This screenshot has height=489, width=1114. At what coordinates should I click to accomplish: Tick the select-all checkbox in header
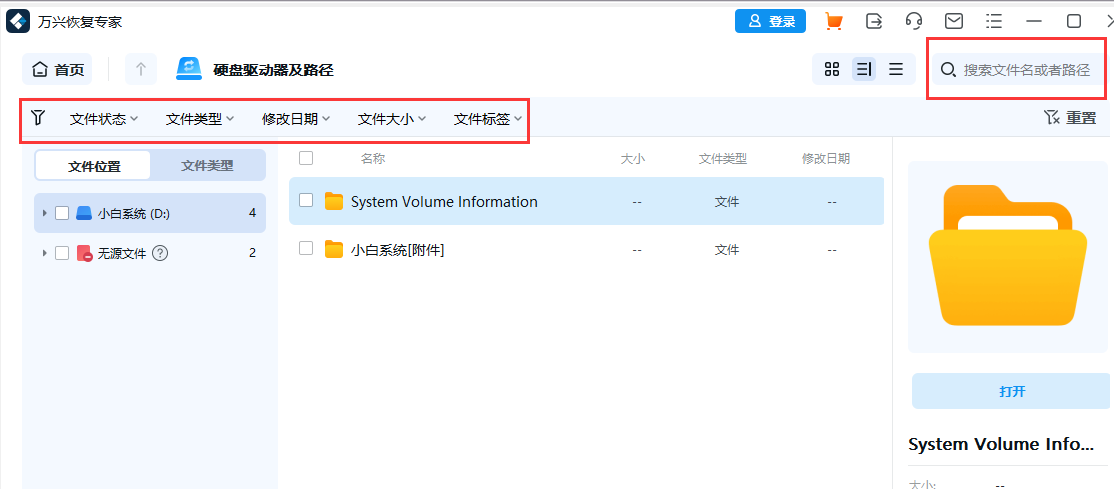pyautogui.click(x=306, y=158)
